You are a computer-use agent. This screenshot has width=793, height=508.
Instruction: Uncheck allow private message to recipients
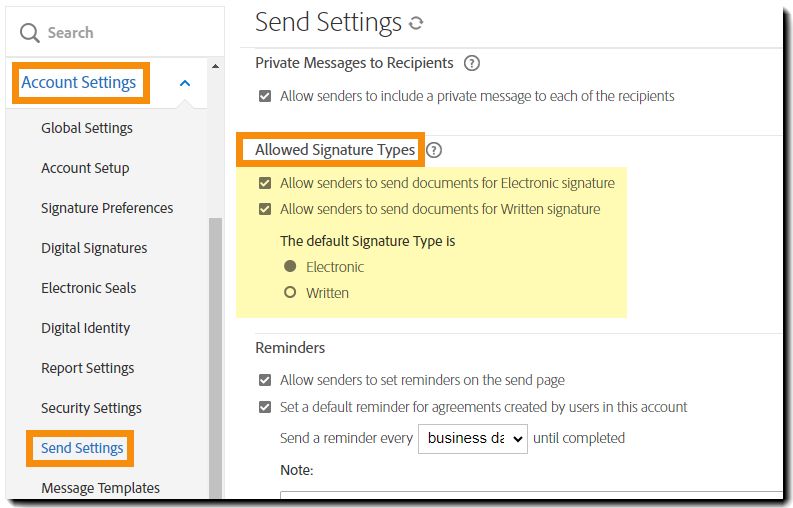pos(265,96)
